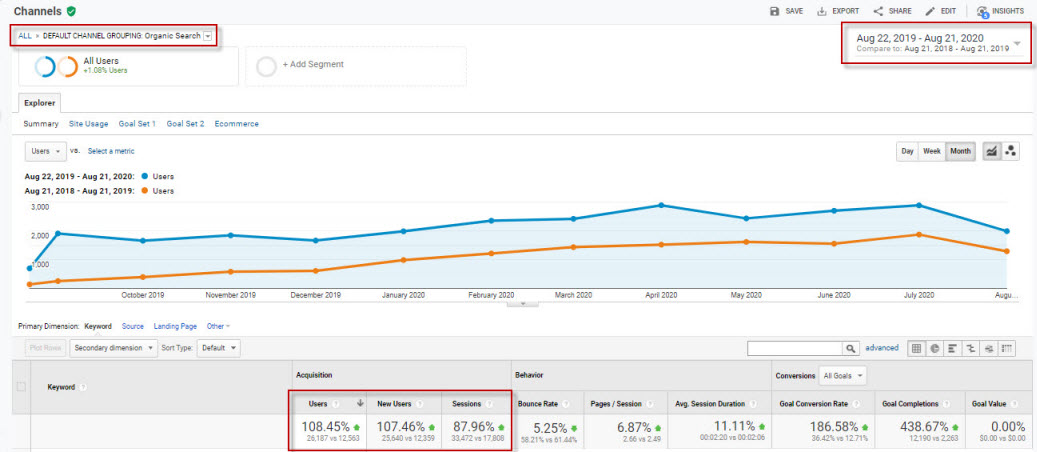The height and width of the screenshot is (452, 1037).
Task: Click help icon next to Bounce Rate
Action: (568, 404)
